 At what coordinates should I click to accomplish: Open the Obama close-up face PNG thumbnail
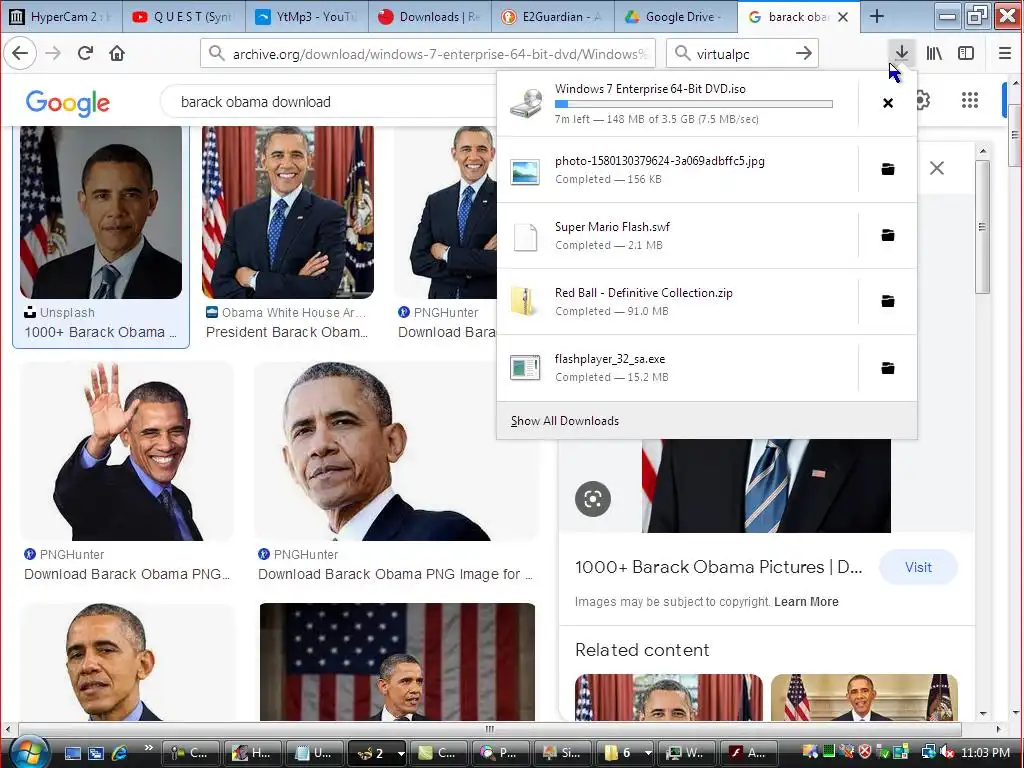pos(396,451)
